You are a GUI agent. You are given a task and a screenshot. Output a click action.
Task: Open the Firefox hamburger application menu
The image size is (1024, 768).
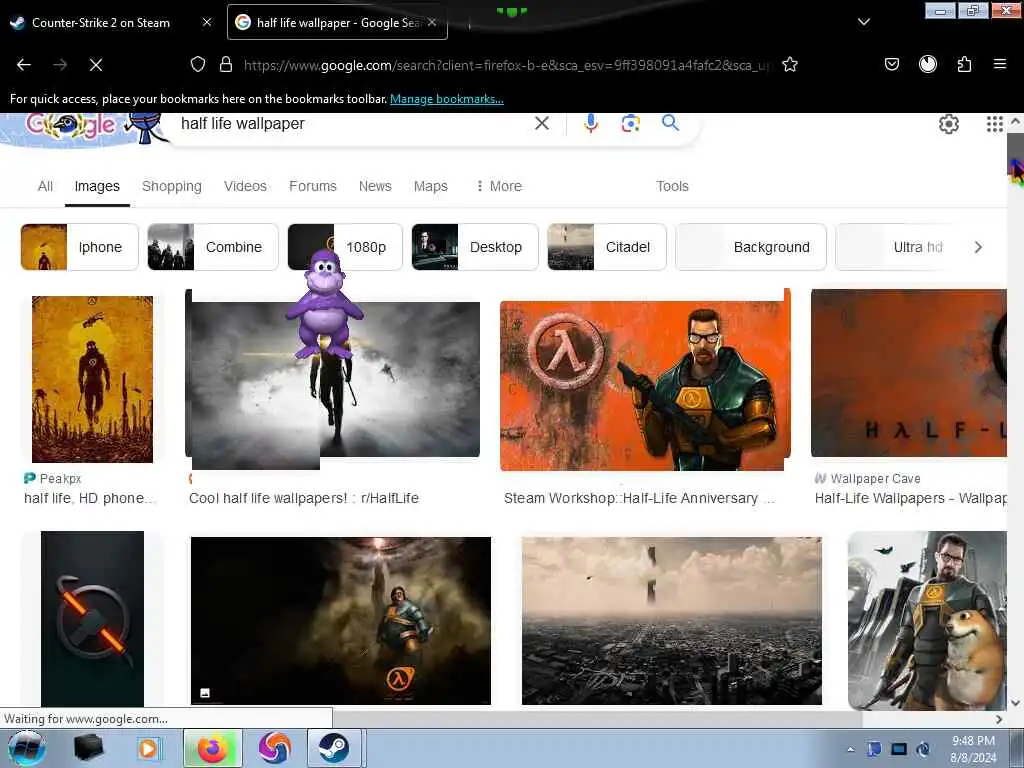[999, 64]
